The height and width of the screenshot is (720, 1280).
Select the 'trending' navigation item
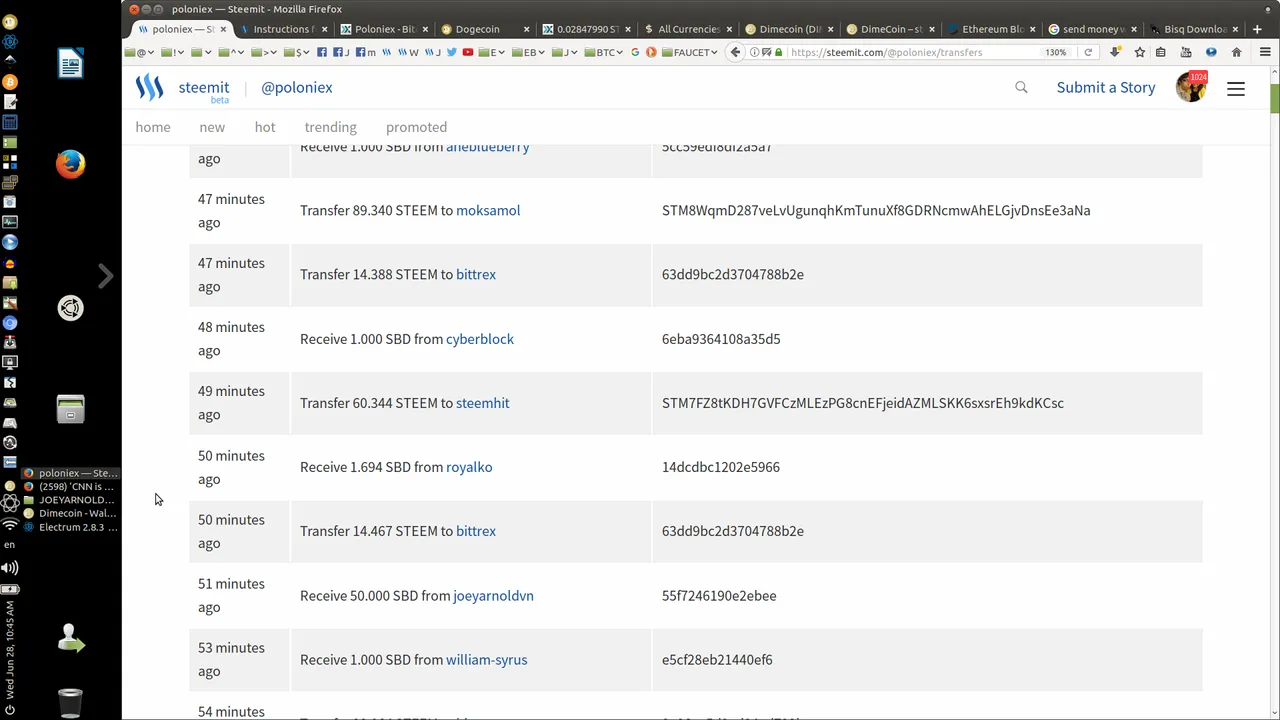(330, 127)
